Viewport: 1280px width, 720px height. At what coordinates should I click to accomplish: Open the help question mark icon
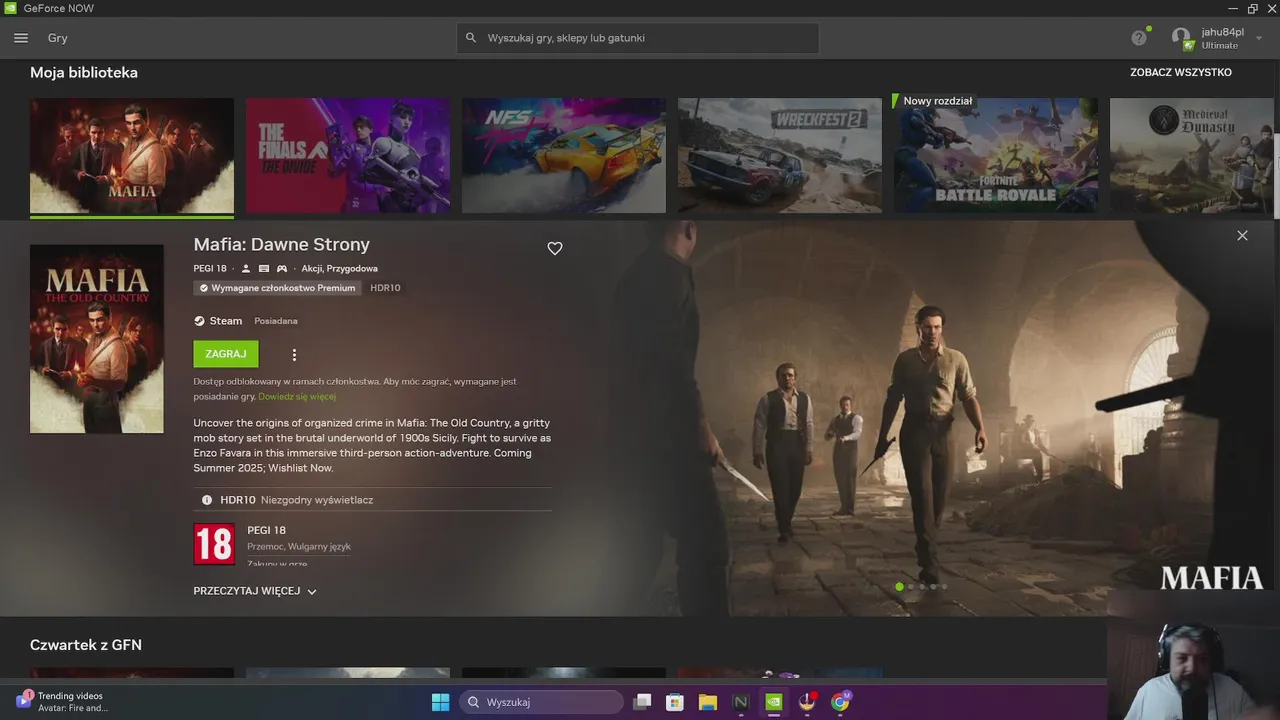(x=1139, y=38)
